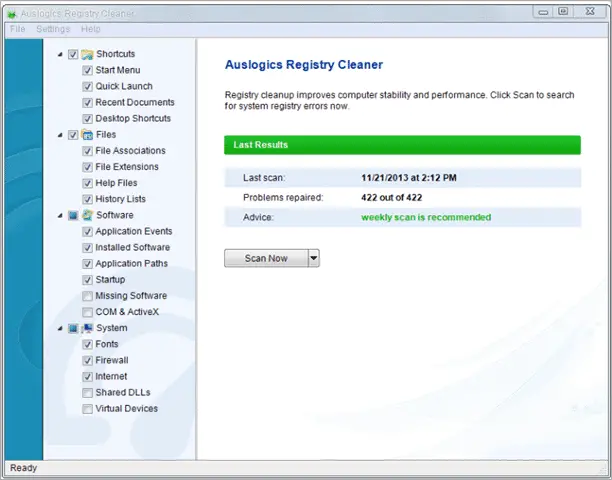The width and height of the screenshot is (612, 480).
Task: Uncheck the Startup checkbox
Action: (87, 280)
